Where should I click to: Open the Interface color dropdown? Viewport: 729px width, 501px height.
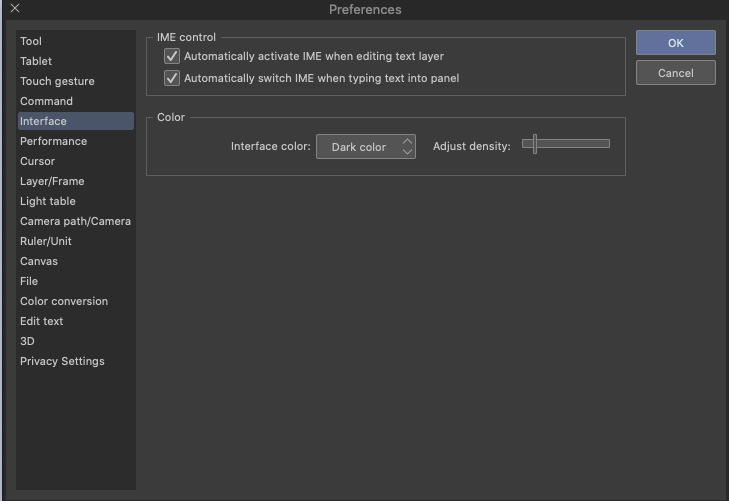tap(366, 147)
